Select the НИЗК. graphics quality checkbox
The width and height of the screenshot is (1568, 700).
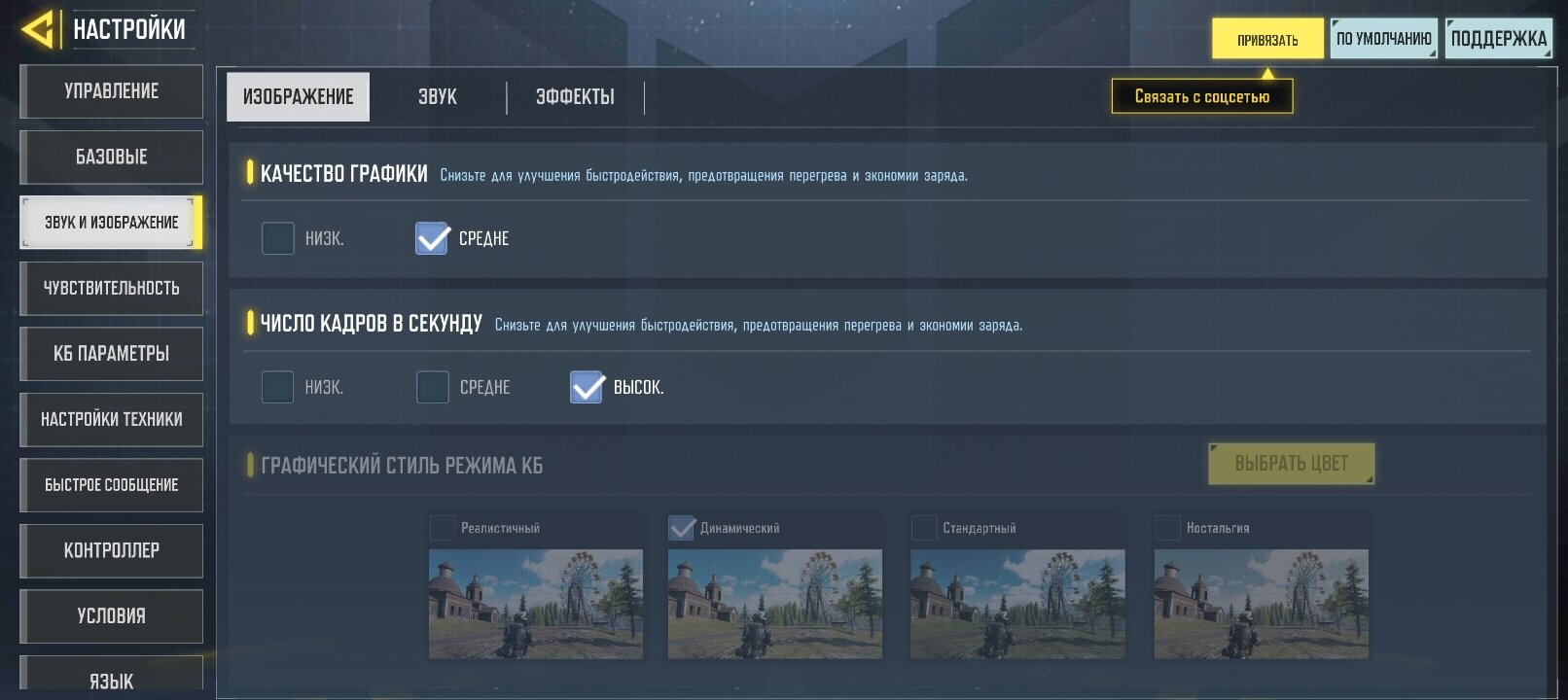coord(278,238)
